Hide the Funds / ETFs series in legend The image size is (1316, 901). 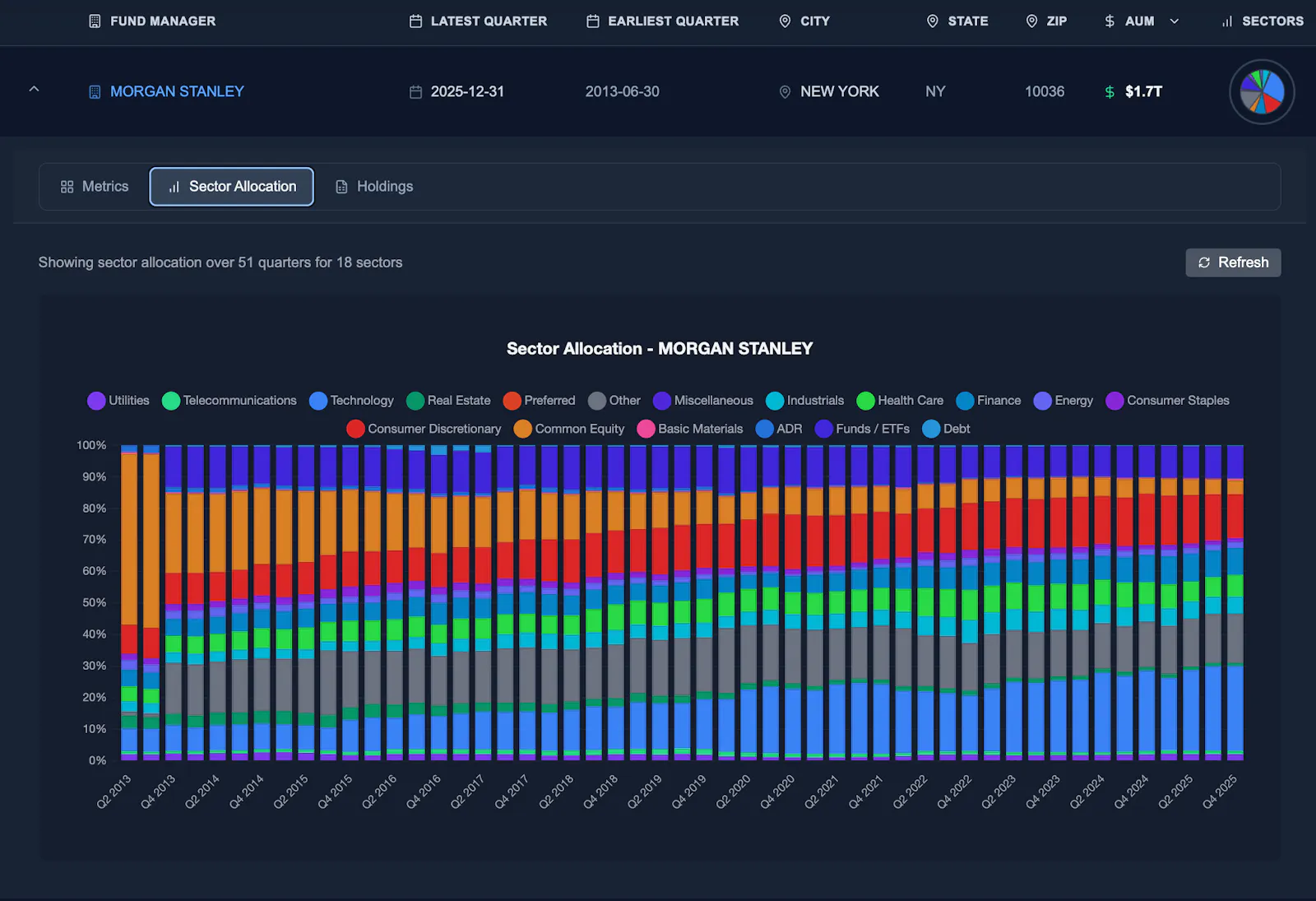[863, 429]
